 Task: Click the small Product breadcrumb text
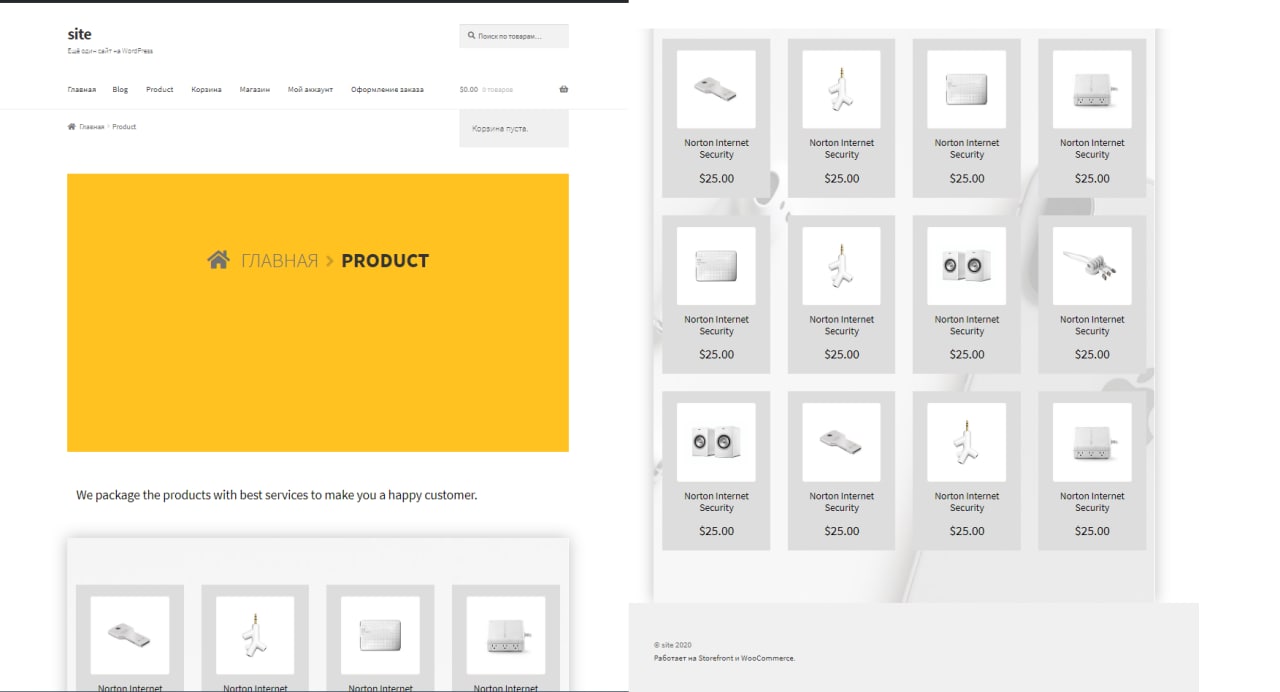pos(124,127)
